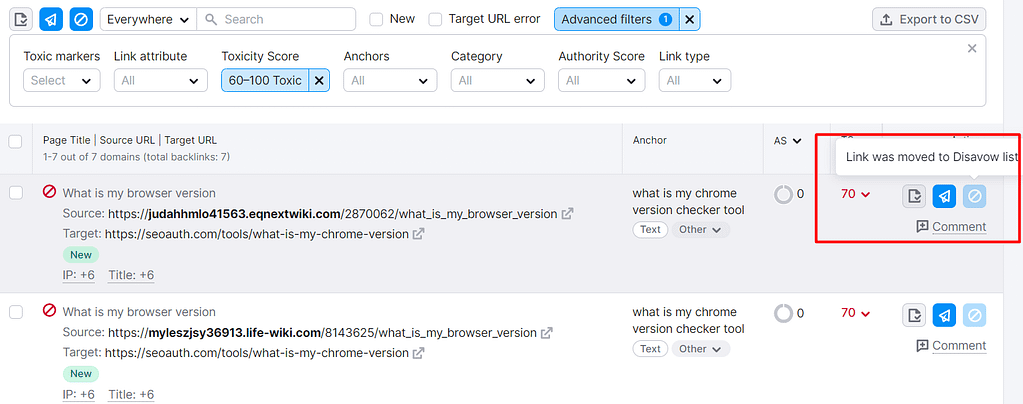Image resolution: width=1023 pixels, height=404 pixels.
Task: Click the Text tag in second row anchor
Action: pos(650,349)
